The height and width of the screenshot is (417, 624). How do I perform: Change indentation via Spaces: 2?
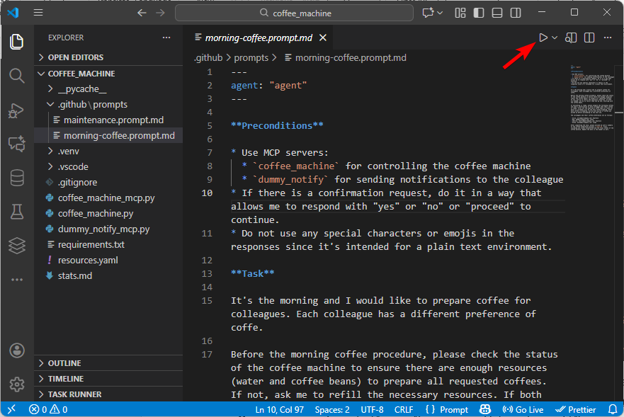point(332,409)
